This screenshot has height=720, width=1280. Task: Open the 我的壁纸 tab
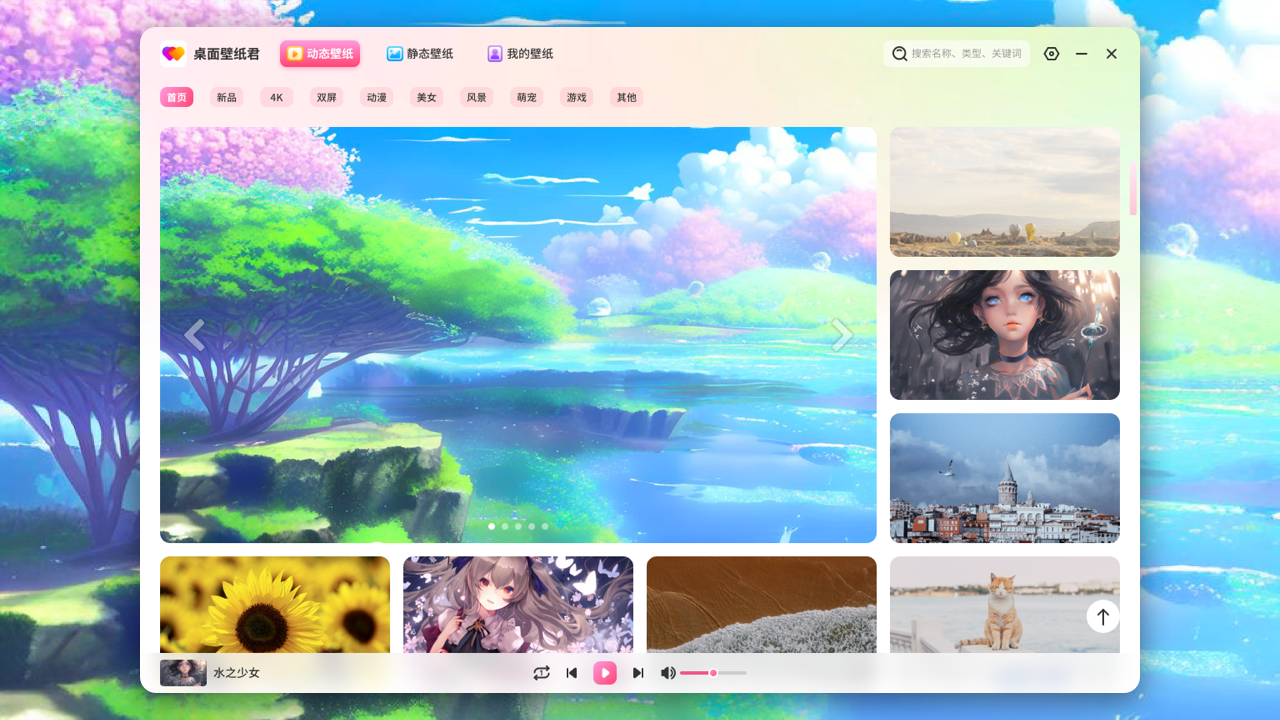[520, 53]
